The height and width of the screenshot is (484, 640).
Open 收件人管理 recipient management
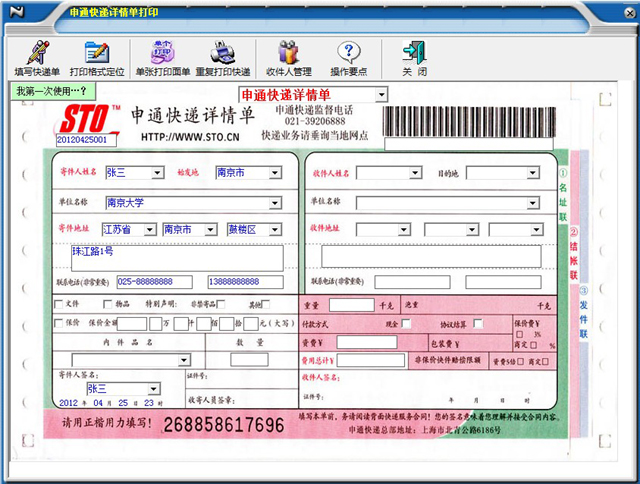pos(288,58)
